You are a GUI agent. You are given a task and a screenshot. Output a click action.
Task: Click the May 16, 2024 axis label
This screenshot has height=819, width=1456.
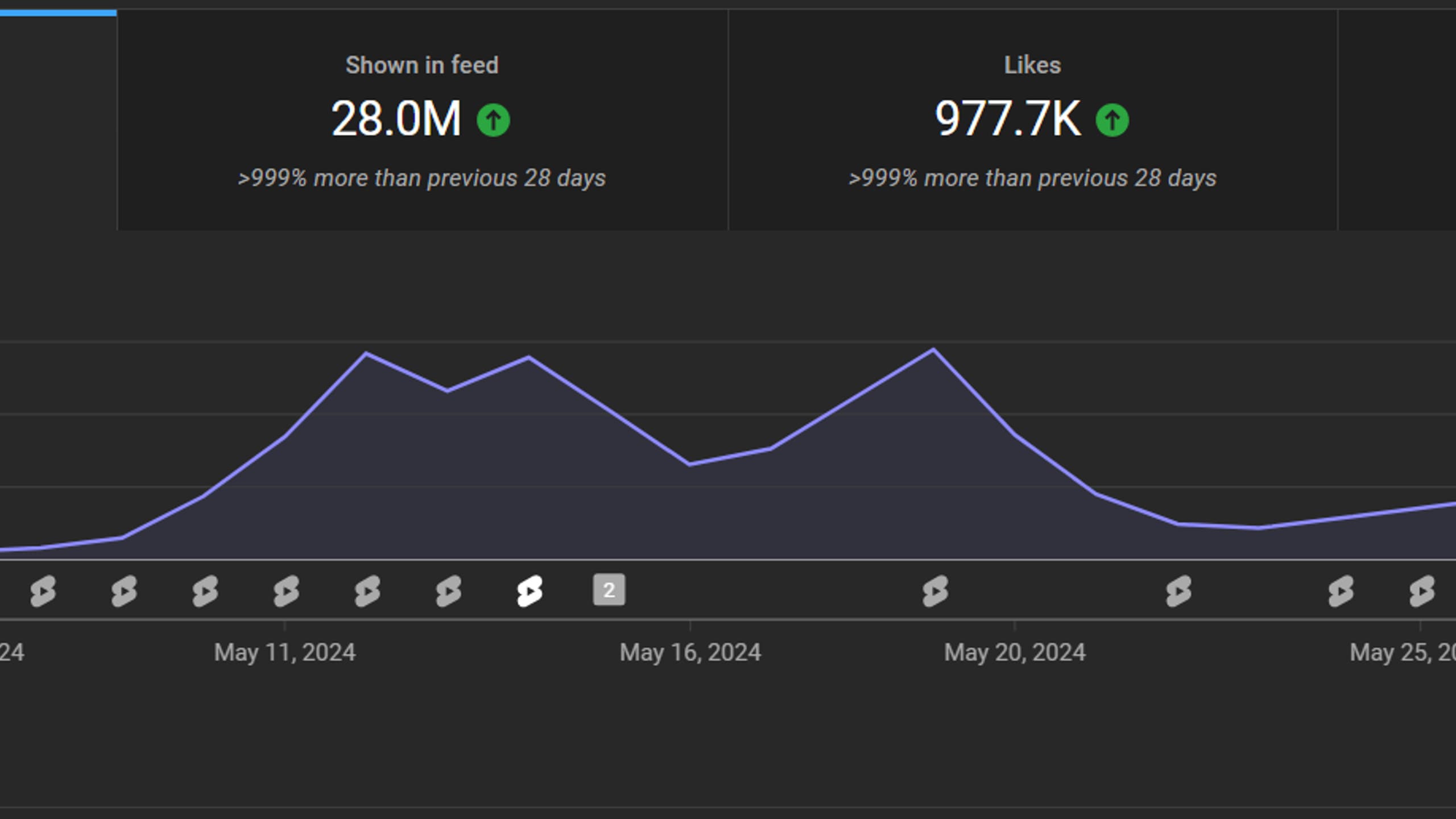click(x=690, y=652)
